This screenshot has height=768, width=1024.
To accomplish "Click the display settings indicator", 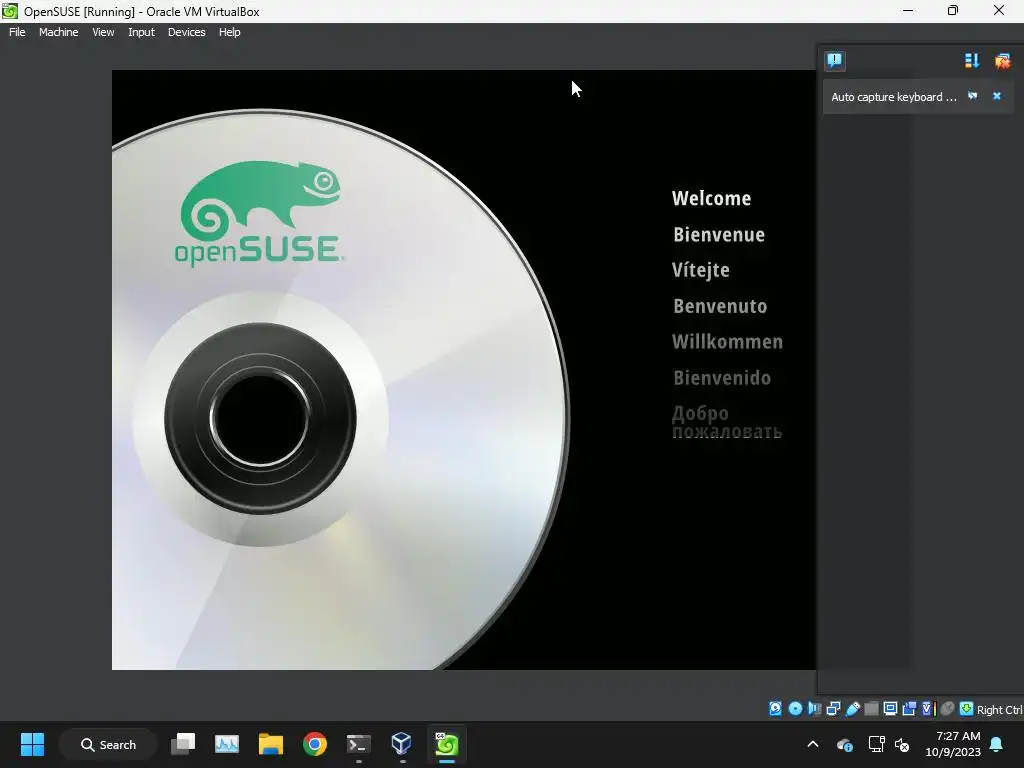I will click(890, 709).
